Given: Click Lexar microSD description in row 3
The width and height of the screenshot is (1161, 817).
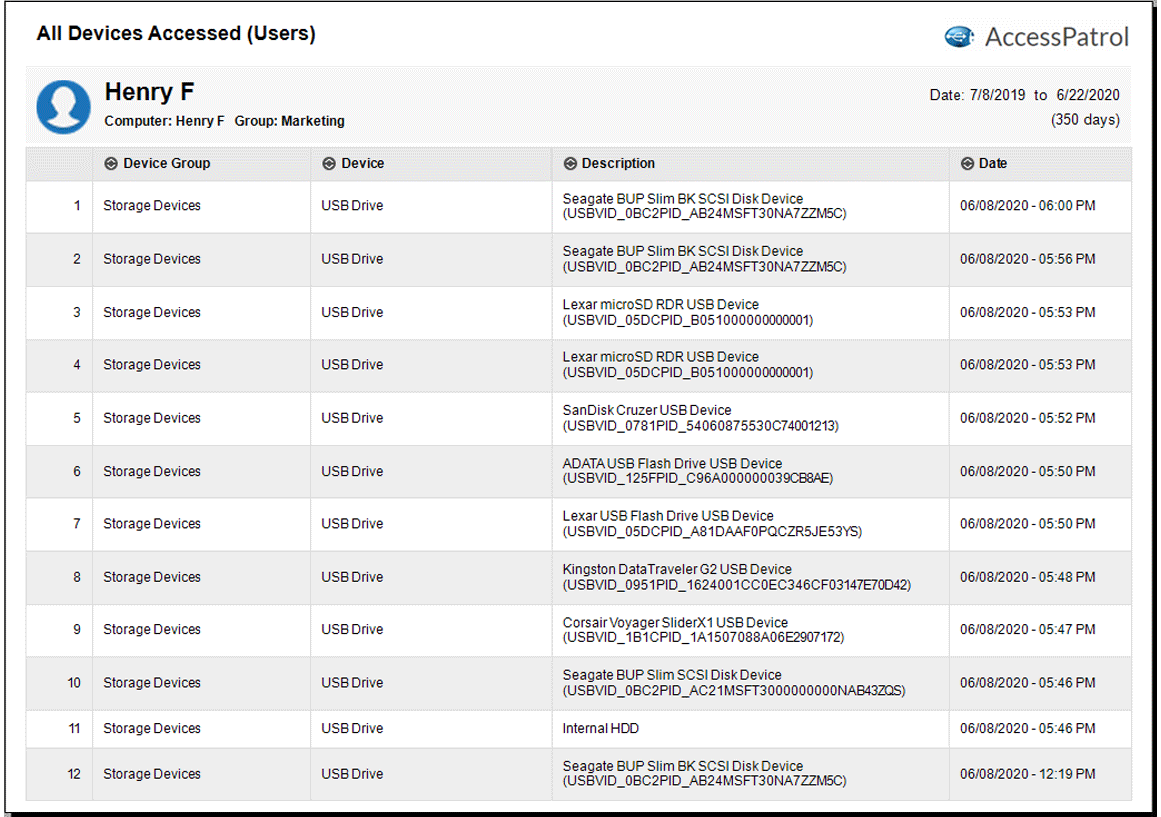Looking at the screenshot, I should (688, 313).
